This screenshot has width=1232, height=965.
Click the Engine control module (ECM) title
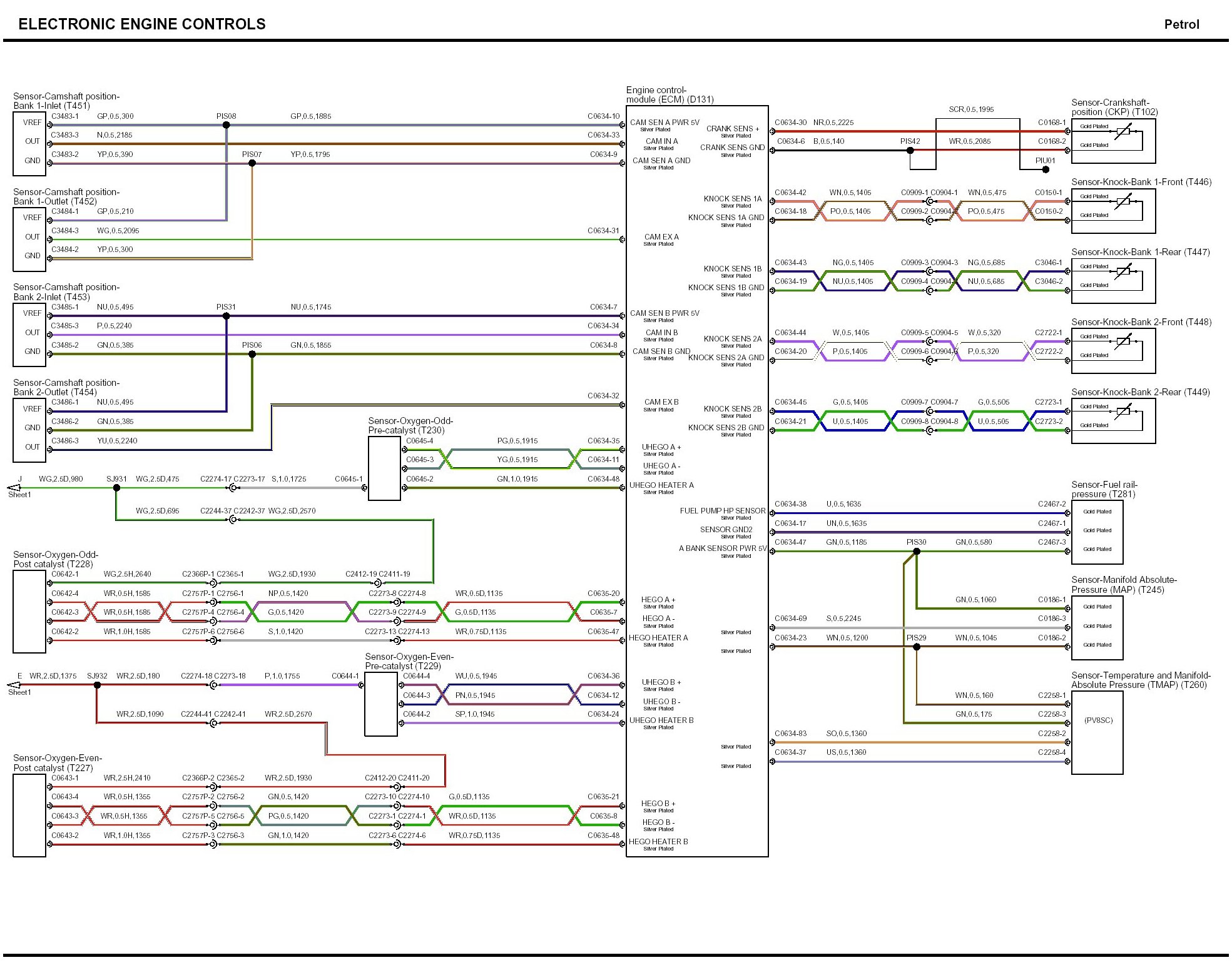click(x=669, y=95)
